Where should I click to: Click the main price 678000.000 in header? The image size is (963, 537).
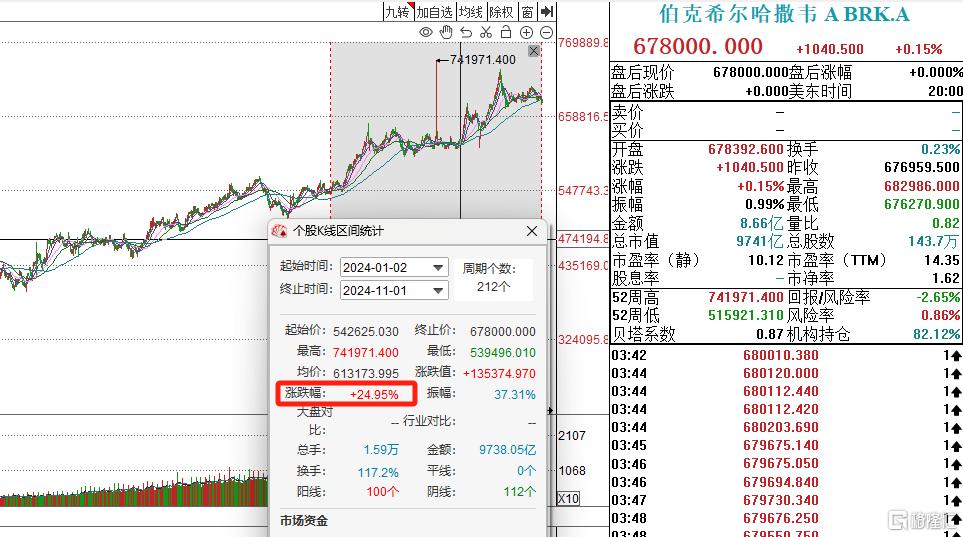click(698, 46)
